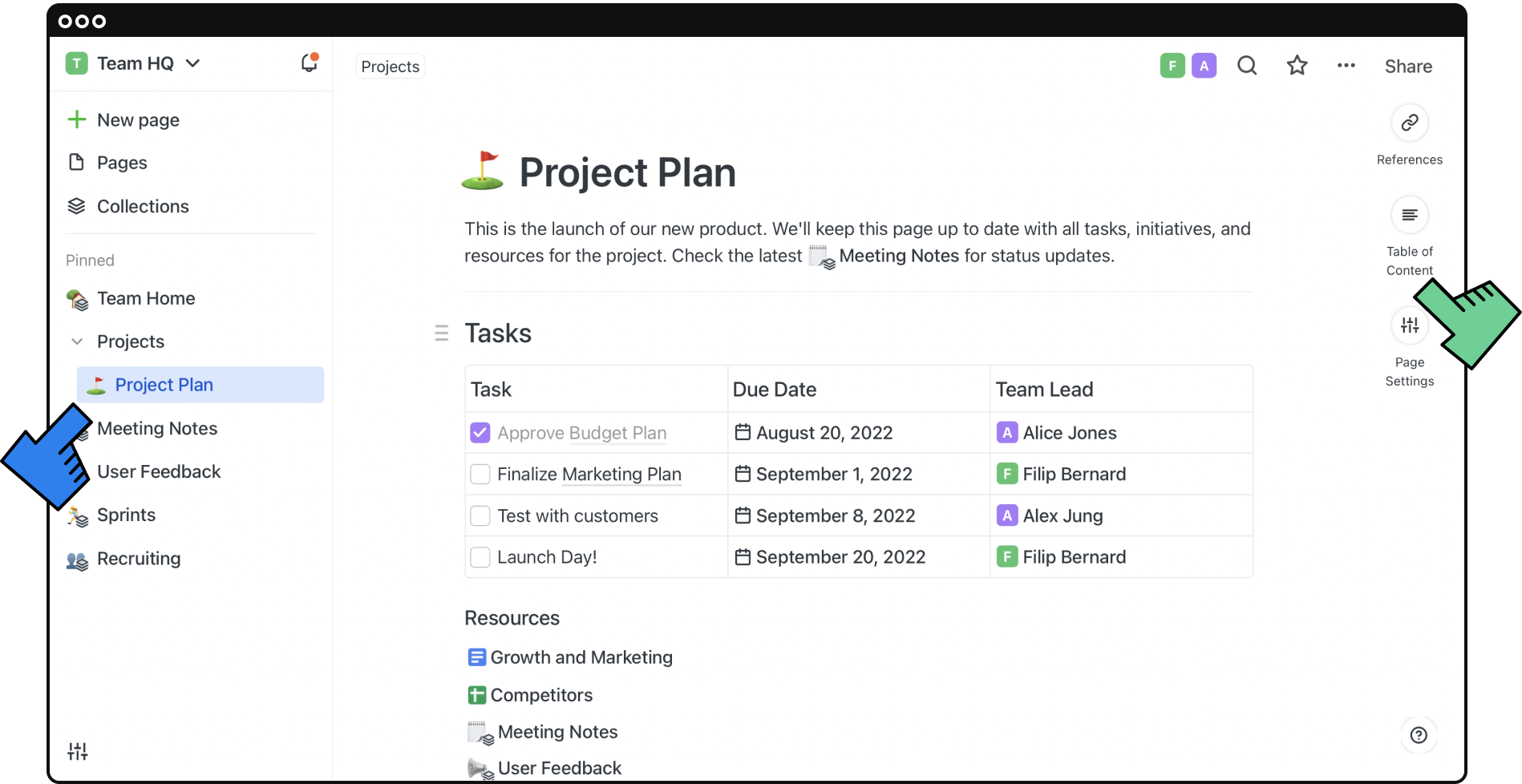Open the References panel
1522x784 pixels.
[1409, 123]
